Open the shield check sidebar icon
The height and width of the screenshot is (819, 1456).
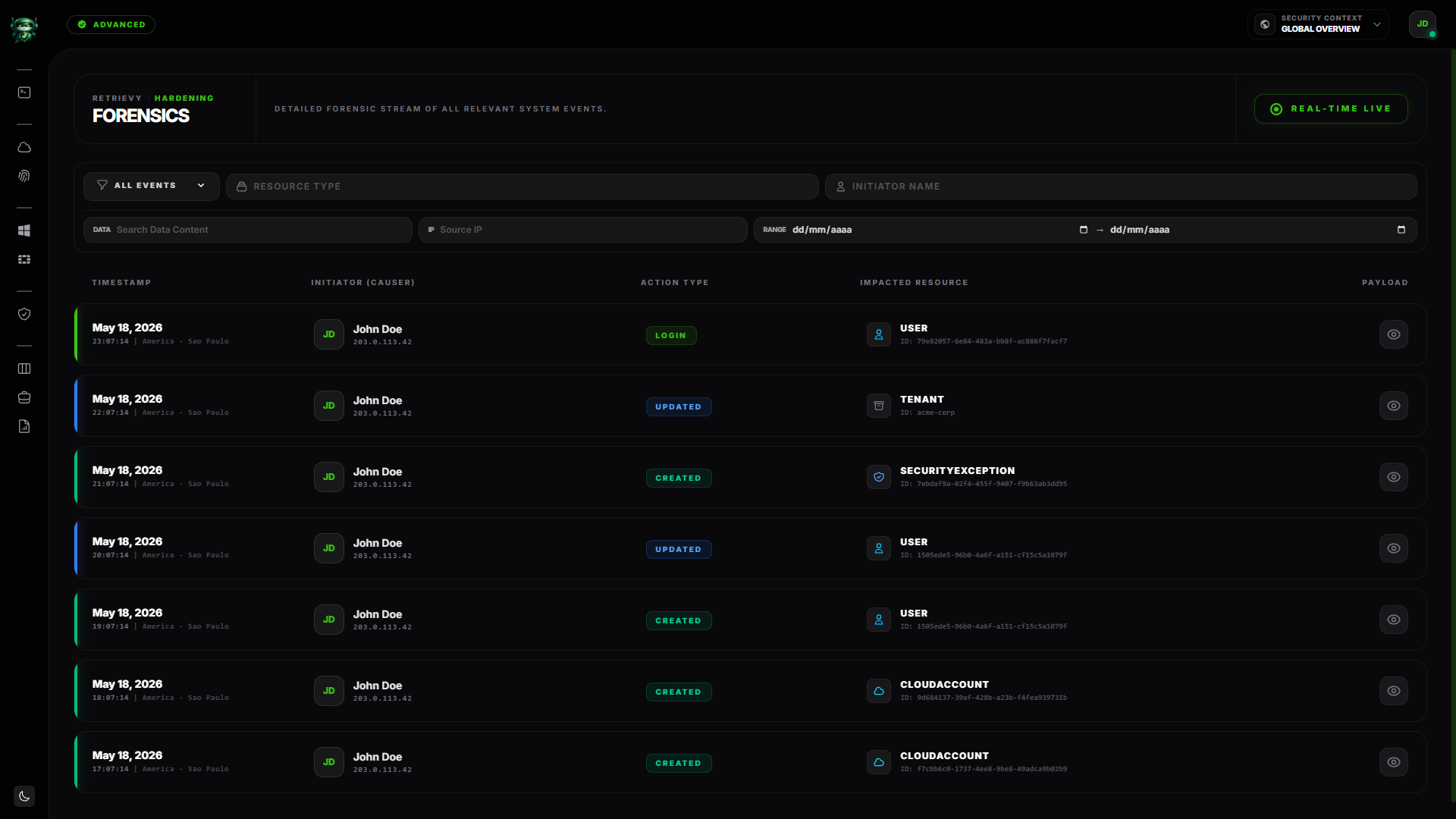(24, 314)
